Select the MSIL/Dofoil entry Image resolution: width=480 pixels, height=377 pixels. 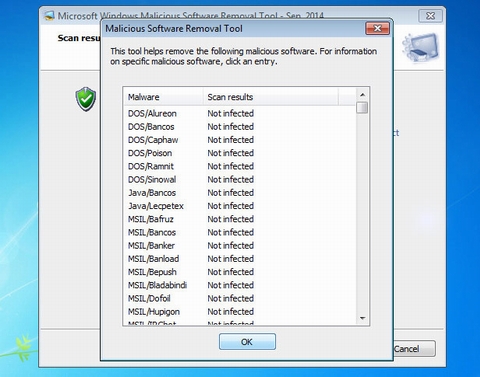(x=149, y=298)
